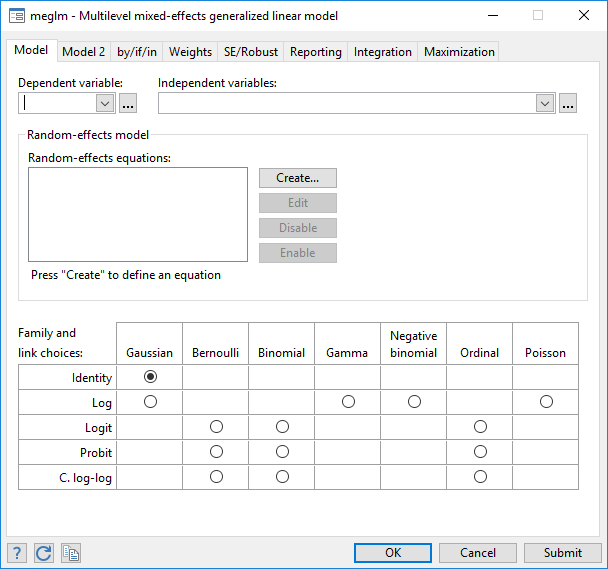
Task: Open dependent variable ellipsis browse button
Action: [x=128, y=103]
